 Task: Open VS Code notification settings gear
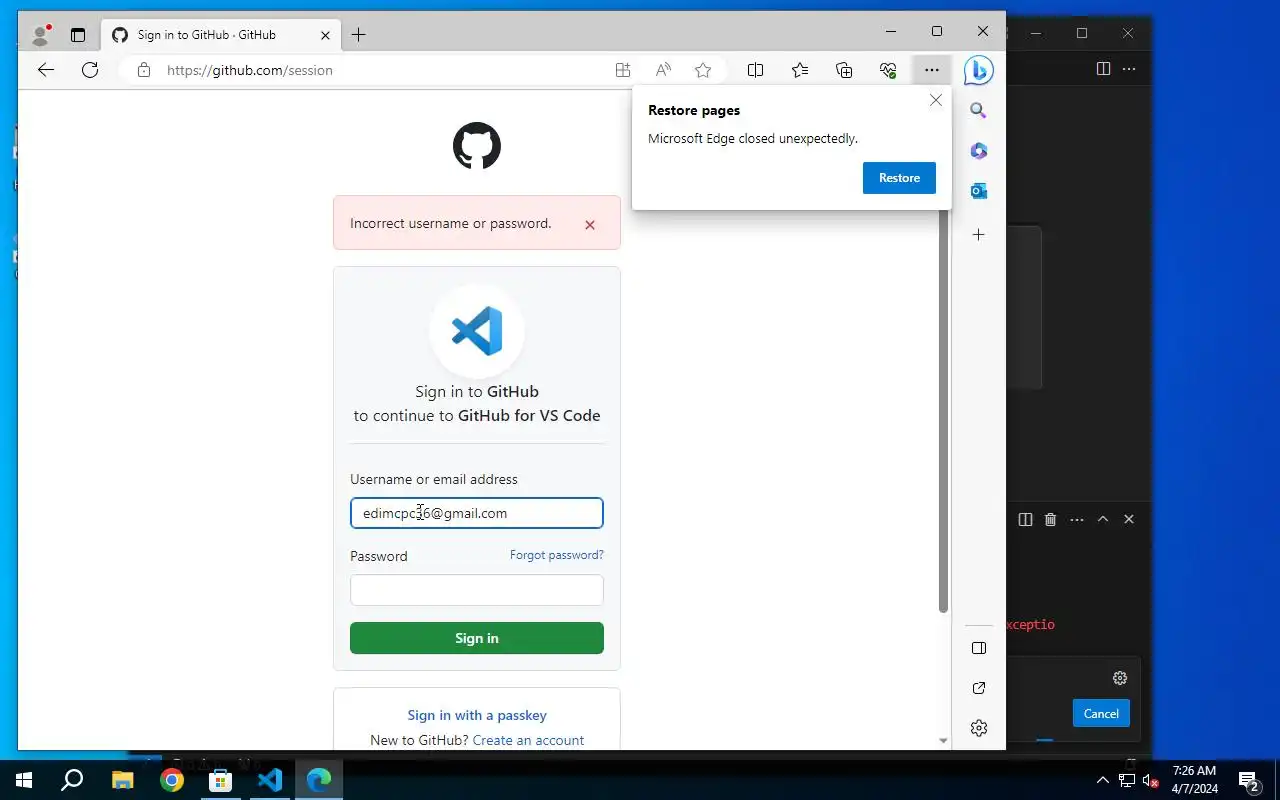[x=1120, y=678]
